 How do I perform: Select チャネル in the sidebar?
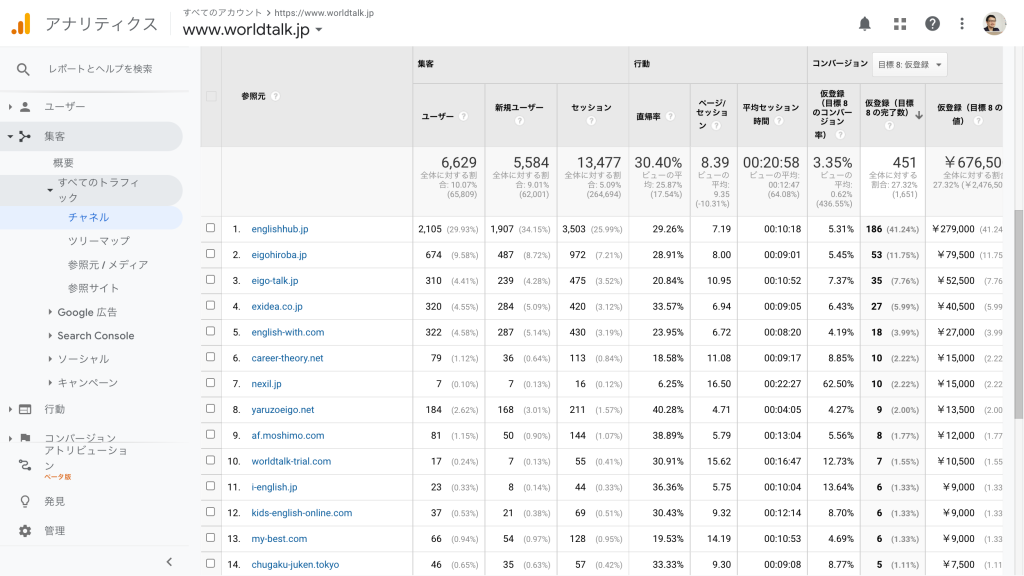pos(88,217)
